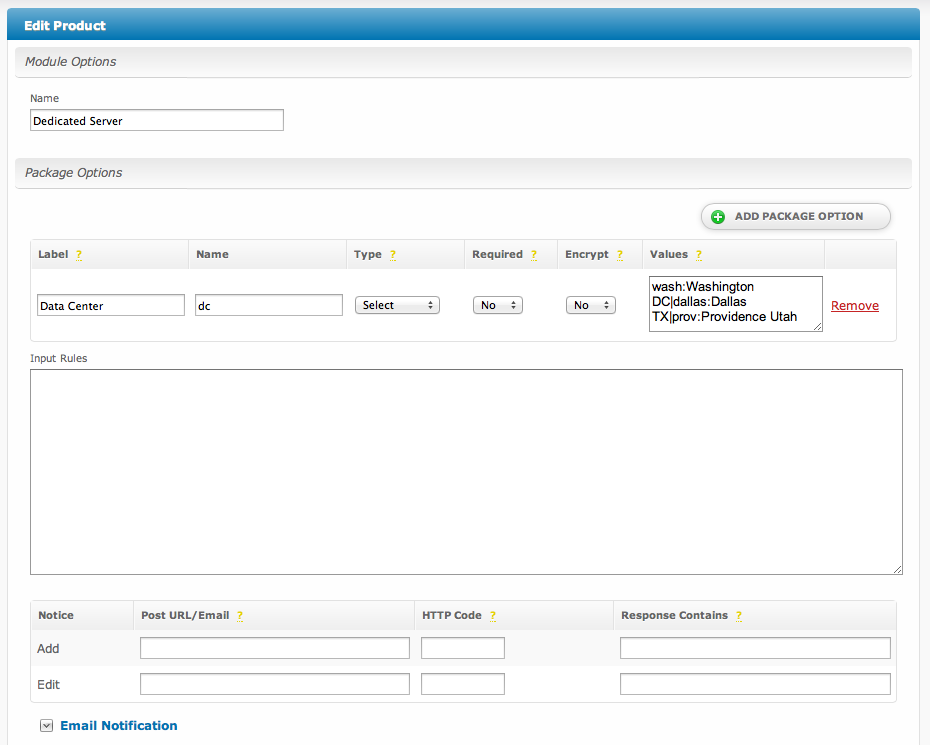Viewport: 930px width, 745px height.
Task: Click the help icon next to Label
Action: [79, 255]
